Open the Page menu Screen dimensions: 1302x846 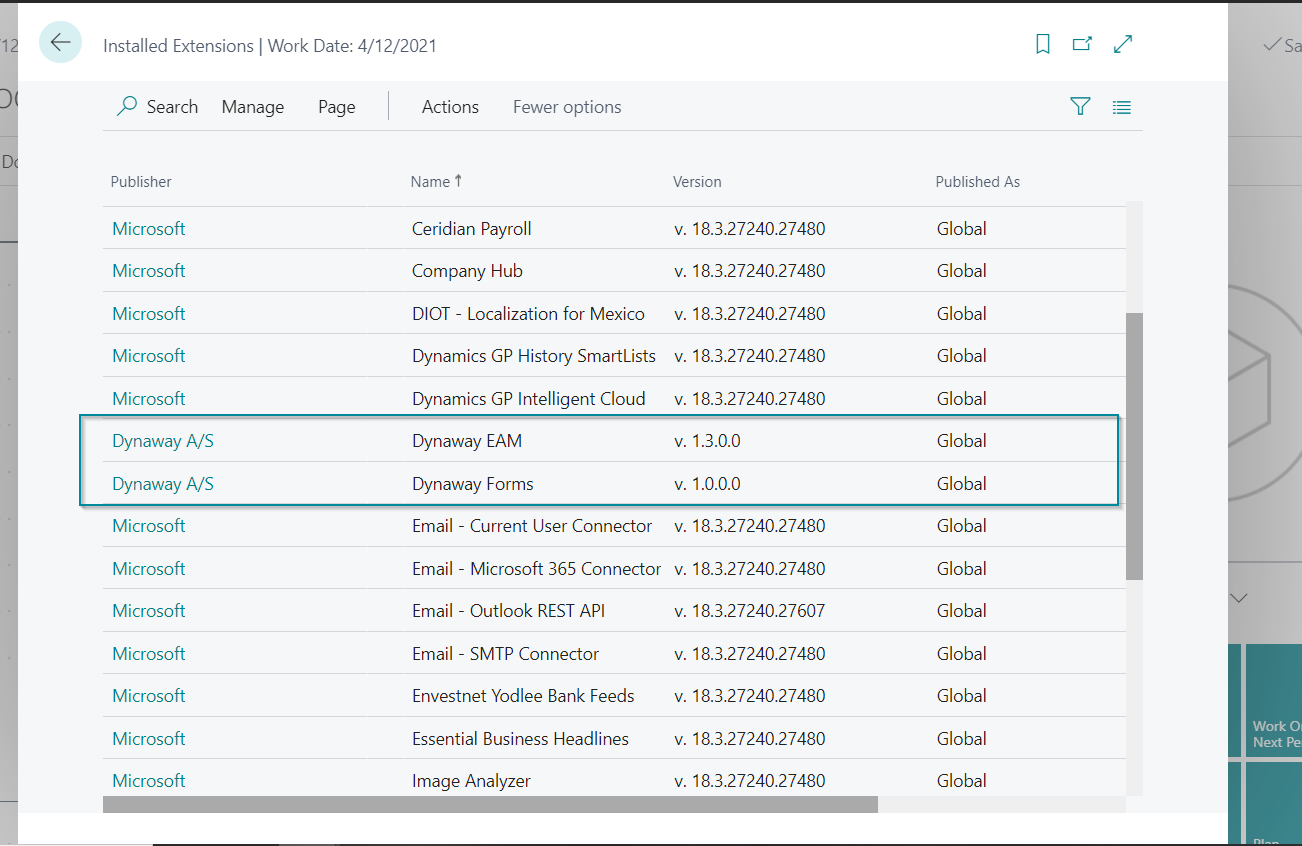[x=337, y=107]
